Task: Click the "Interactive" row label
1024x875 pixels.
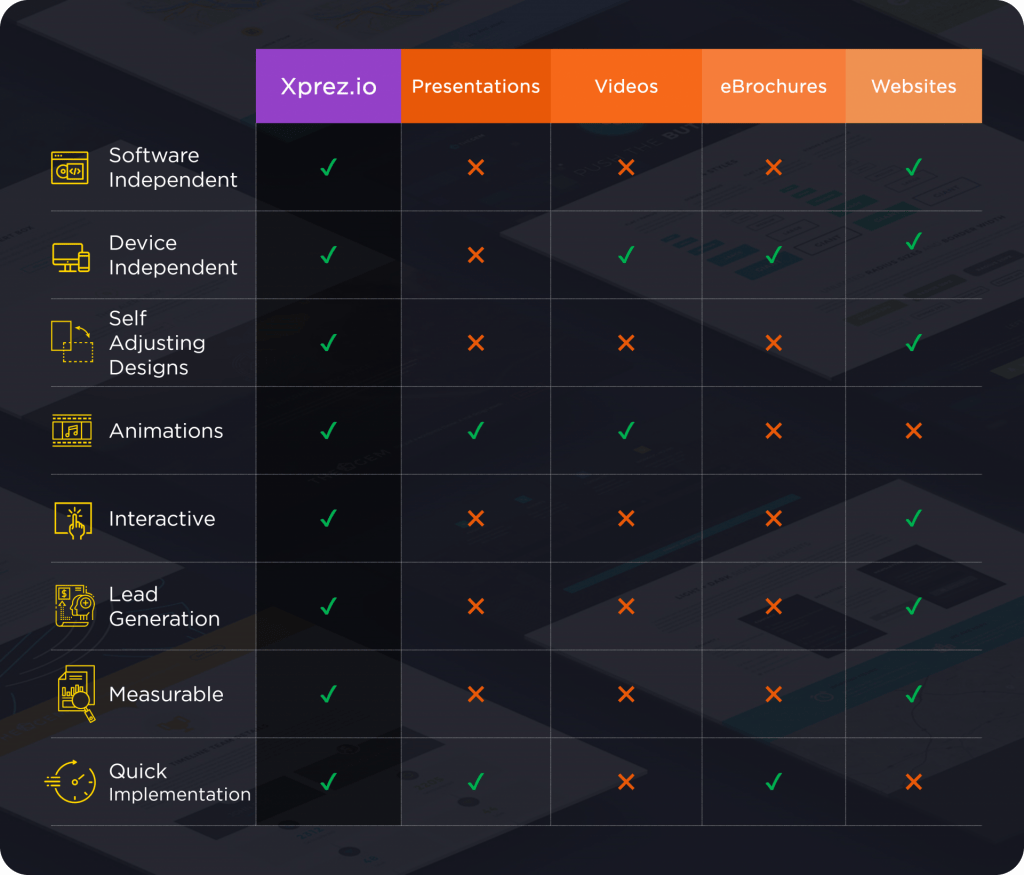Action: (x=162, y=518)
